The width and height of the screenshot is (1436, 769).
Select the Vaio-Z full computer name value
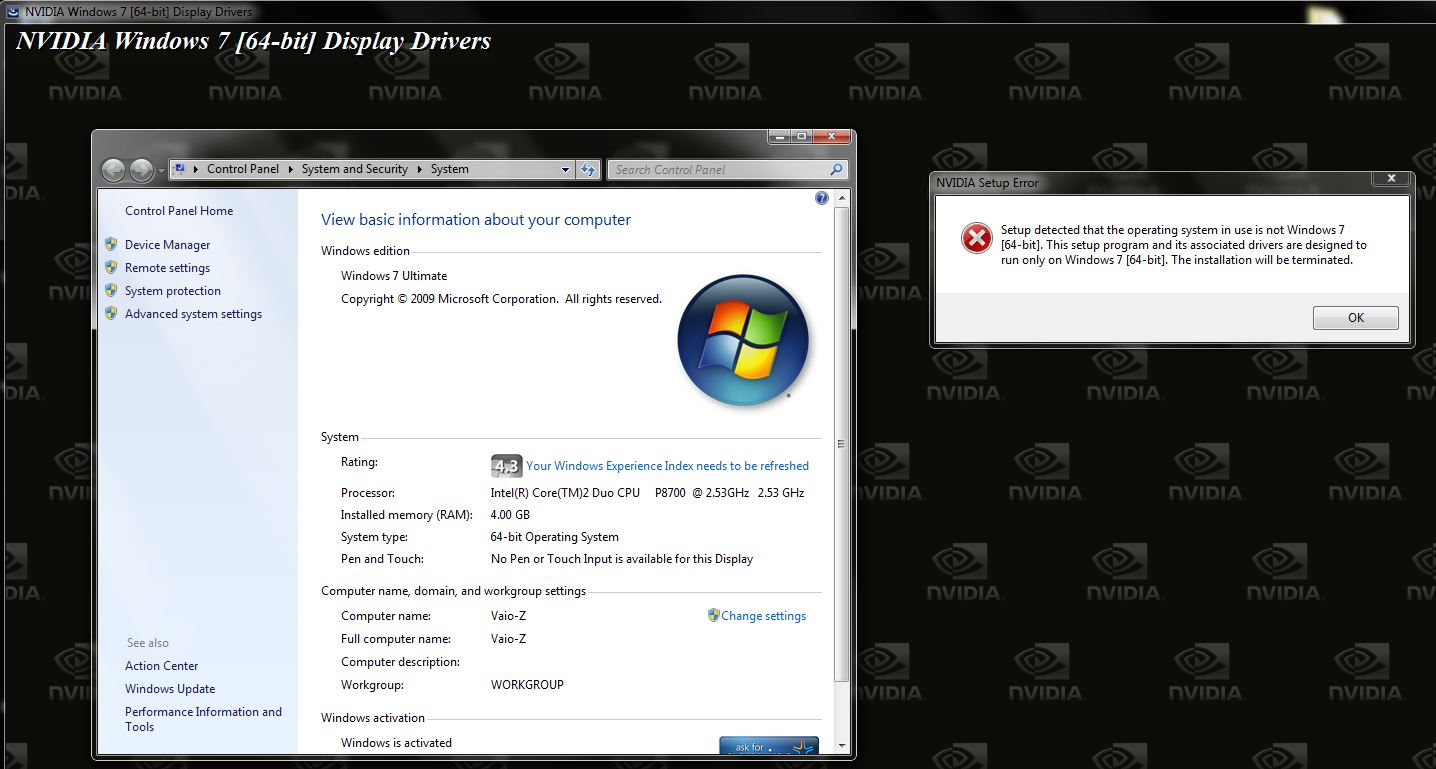(x=508, y=639)
